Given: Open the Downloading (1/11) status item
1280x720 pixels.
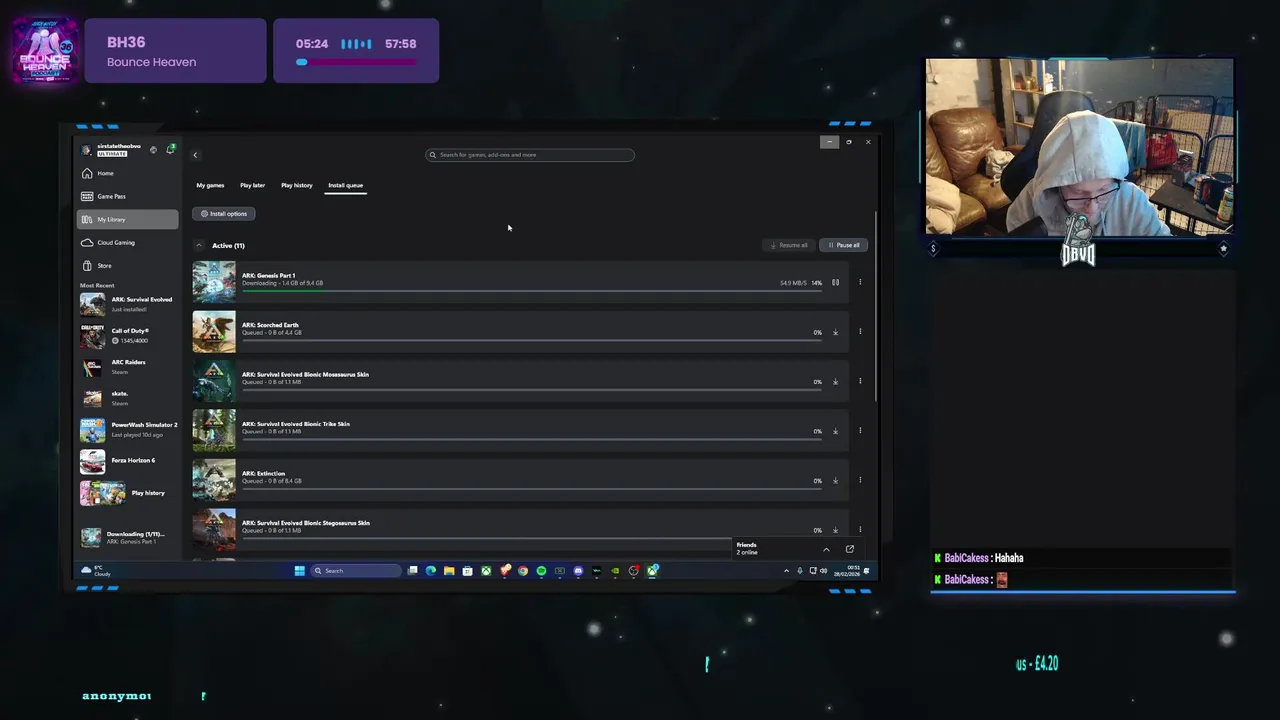Looking at the screenshot, I should [x=128, y=537].
